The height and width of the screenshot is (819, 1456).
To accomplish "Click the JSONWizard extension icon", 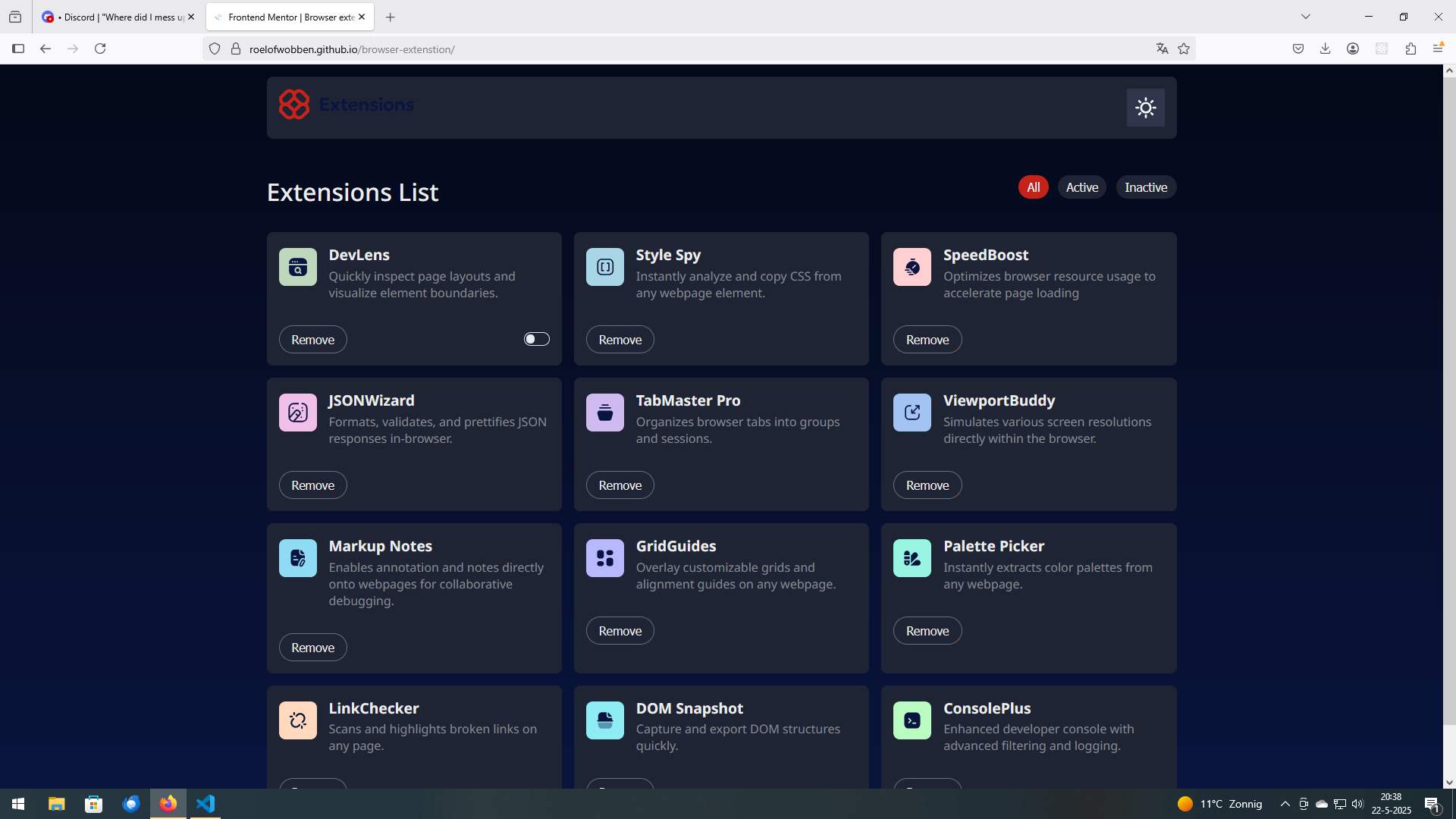I will tap(297, 413).
